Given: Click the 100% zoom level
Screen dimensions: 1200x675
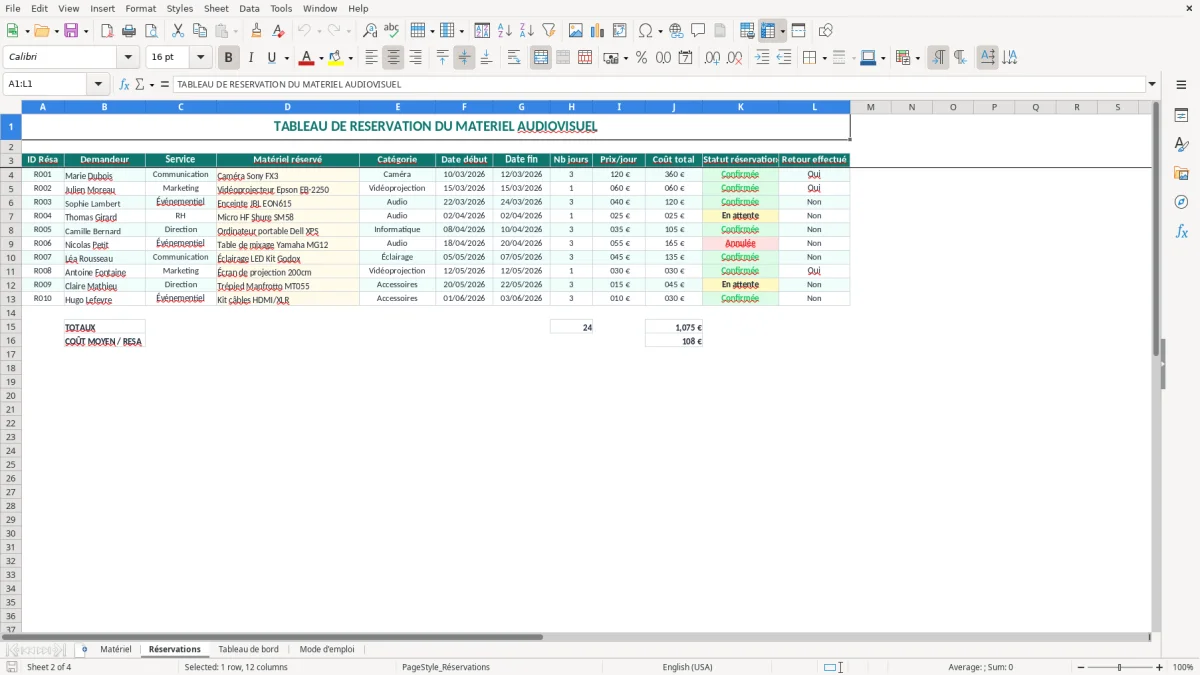Looking at the screenshot, I should (x=1183, y=667).
